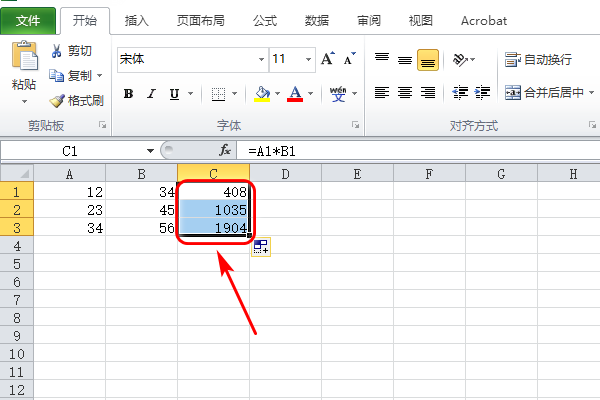Copy the selection using 复制
The image size is (600, 400).
click(x=71, y=76)
